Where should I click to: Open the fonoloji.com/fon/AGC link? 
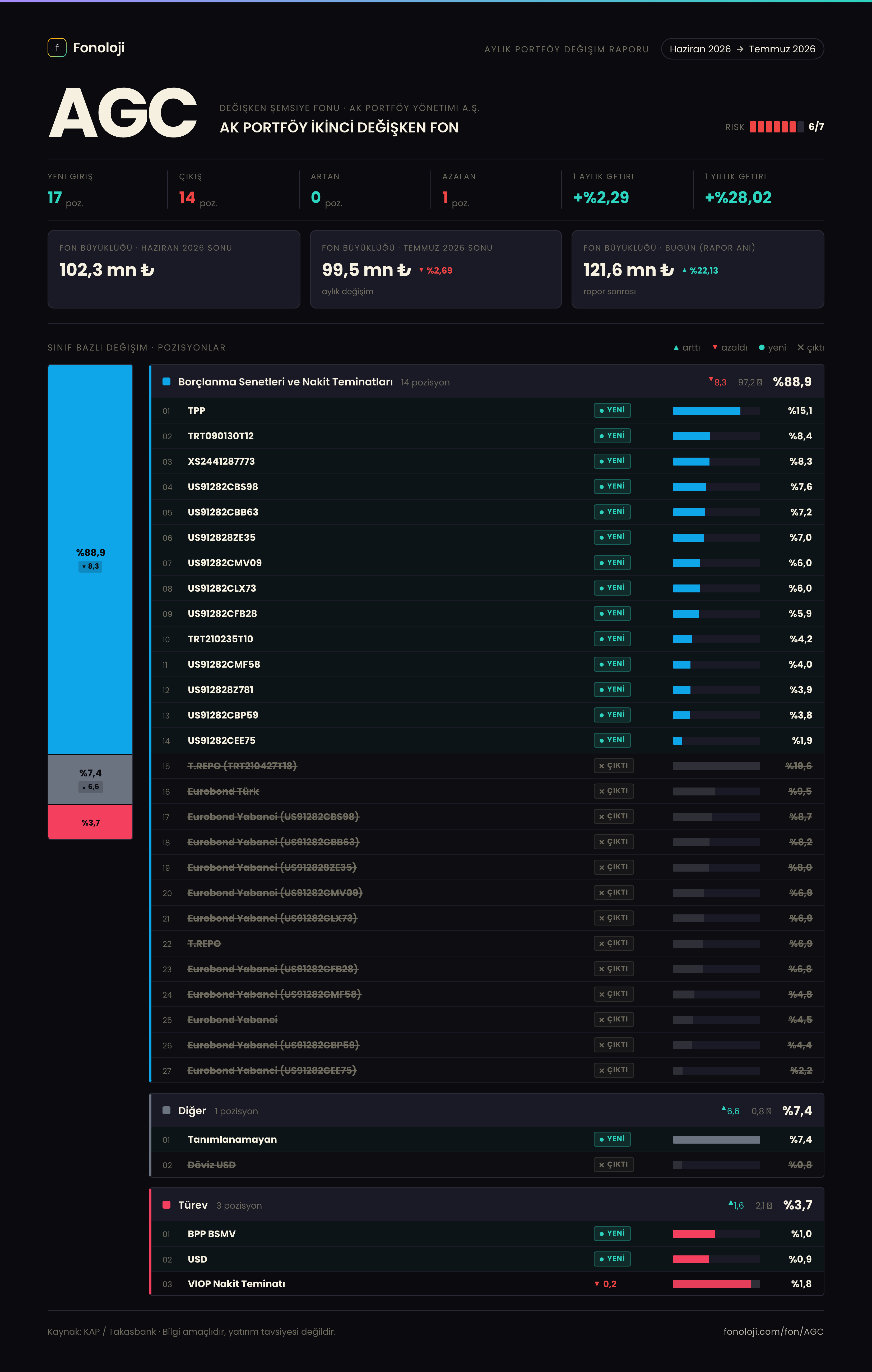coord(773,1332)
